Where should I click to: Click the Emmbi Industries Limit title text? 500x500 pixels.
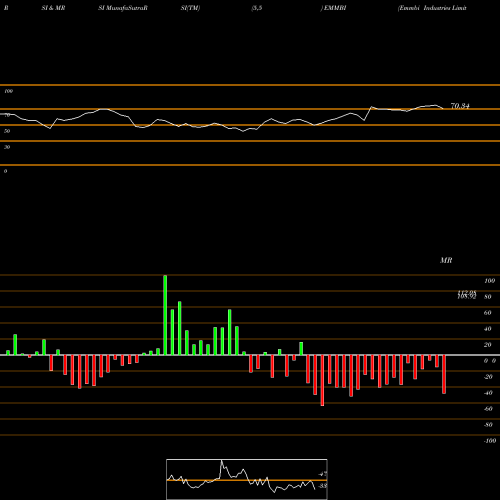pos(432,8)
